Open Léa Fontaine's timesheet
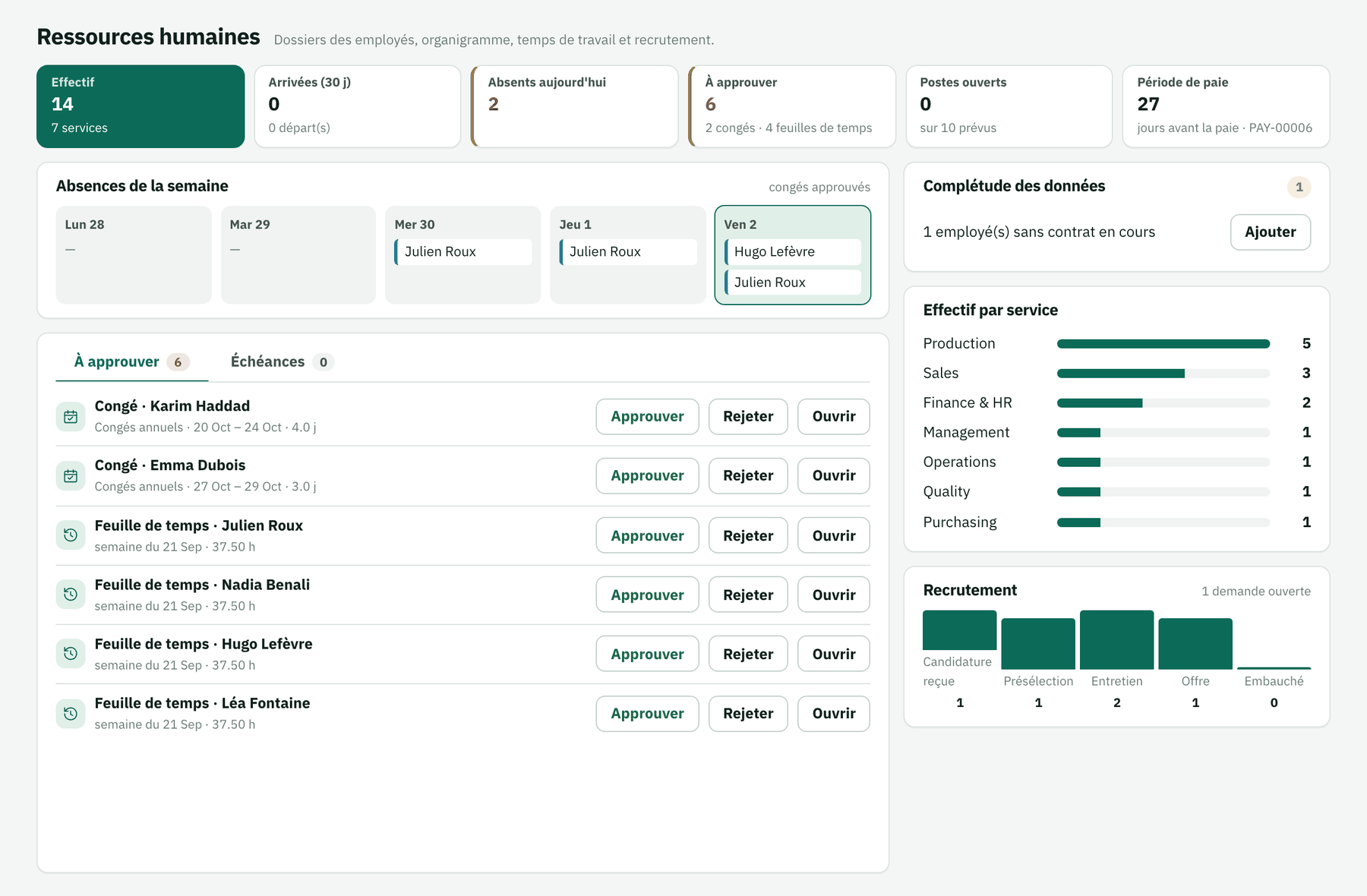The image size is (1367, 896). pyautogui.click(x=834, y=713)
